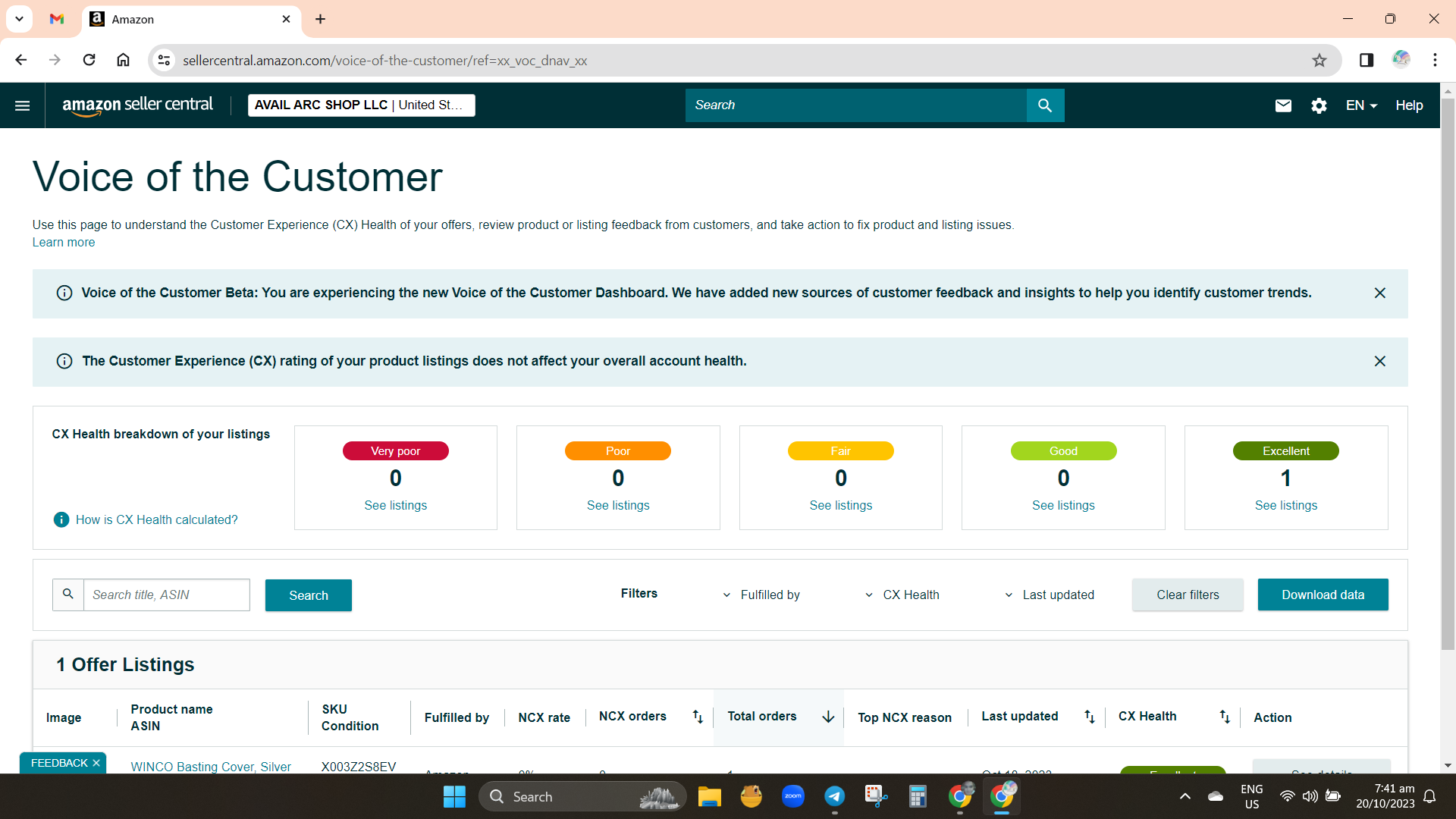
Task: Open the taskbar Search box
Action: click(582, 796)
